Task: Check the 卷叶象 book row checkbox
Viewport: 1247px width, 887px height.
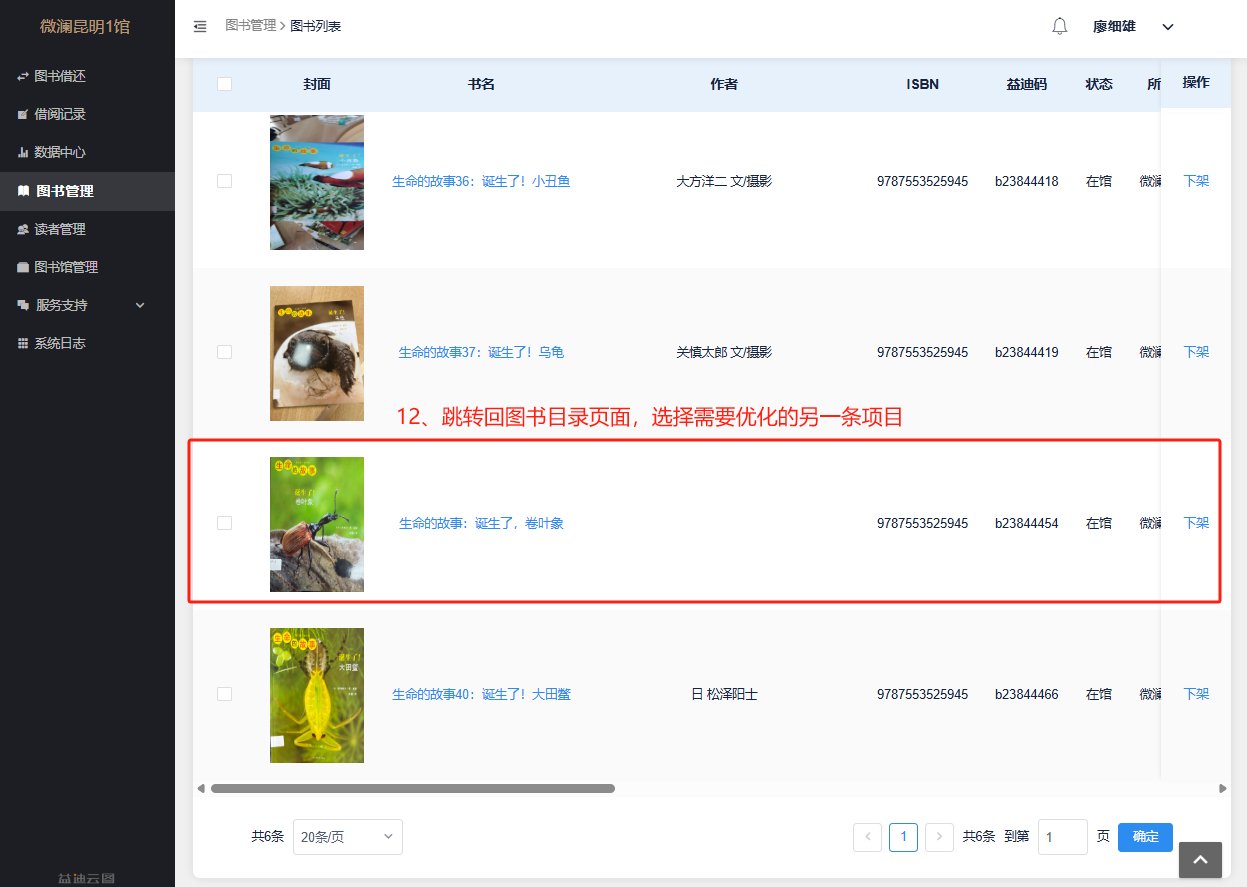Action: tap(224, 523)
